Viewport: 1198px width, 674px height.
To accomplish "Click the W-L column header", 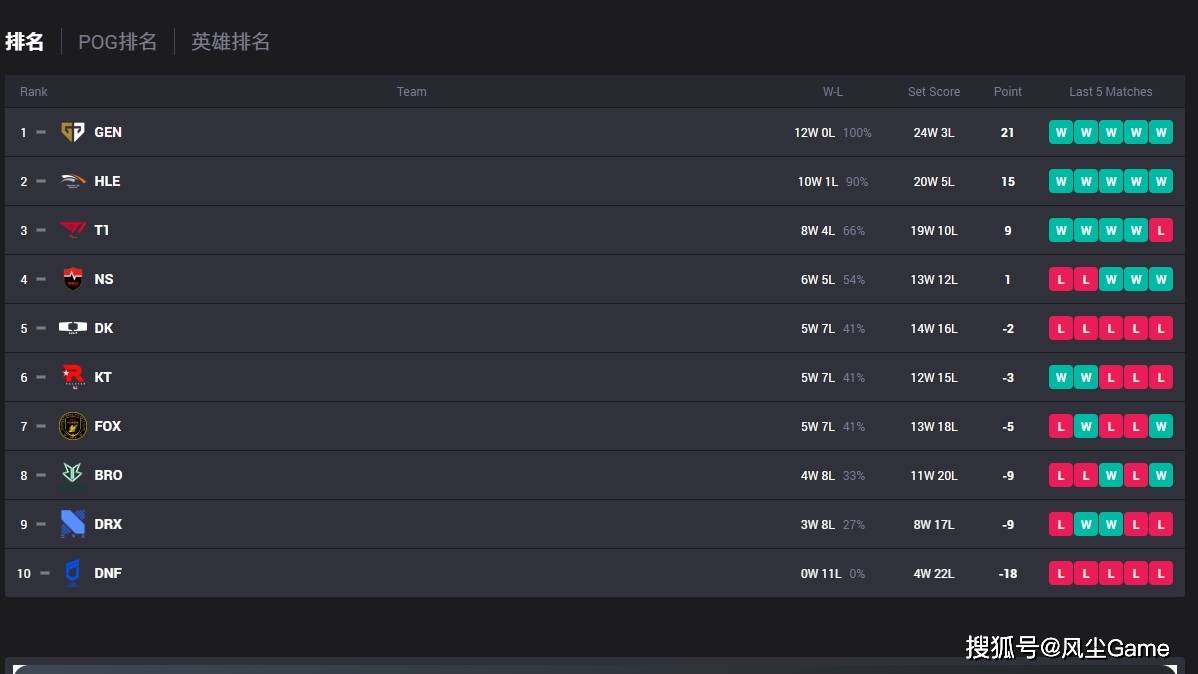I will pyautogui.click(x=833, y=92).
